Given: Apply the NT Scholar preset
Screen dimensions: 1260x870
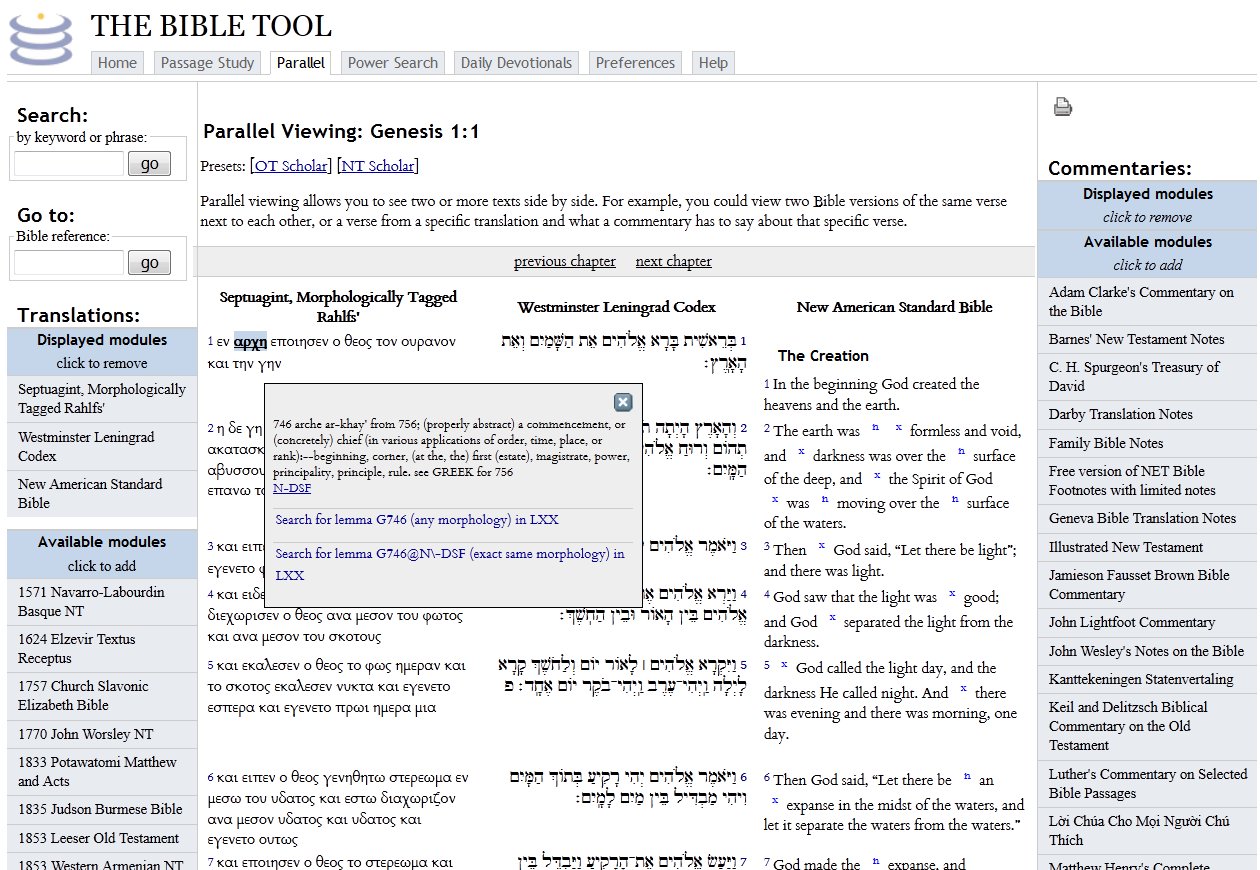Looking at the screenshot, I should click(x=378, y=166).
